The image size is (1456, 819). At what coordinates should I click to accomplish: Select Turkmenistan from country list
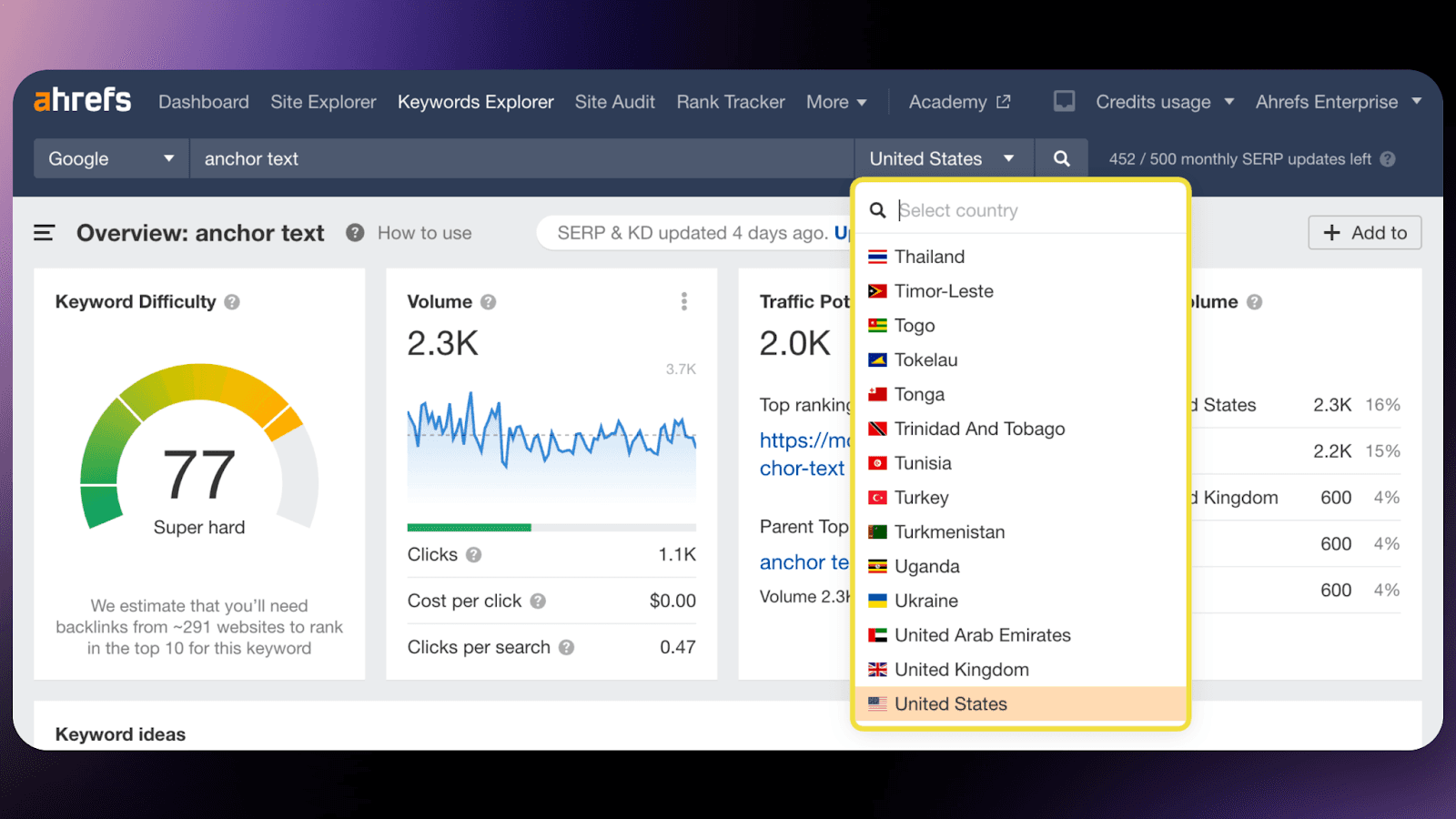click(x=1021, y=532)
